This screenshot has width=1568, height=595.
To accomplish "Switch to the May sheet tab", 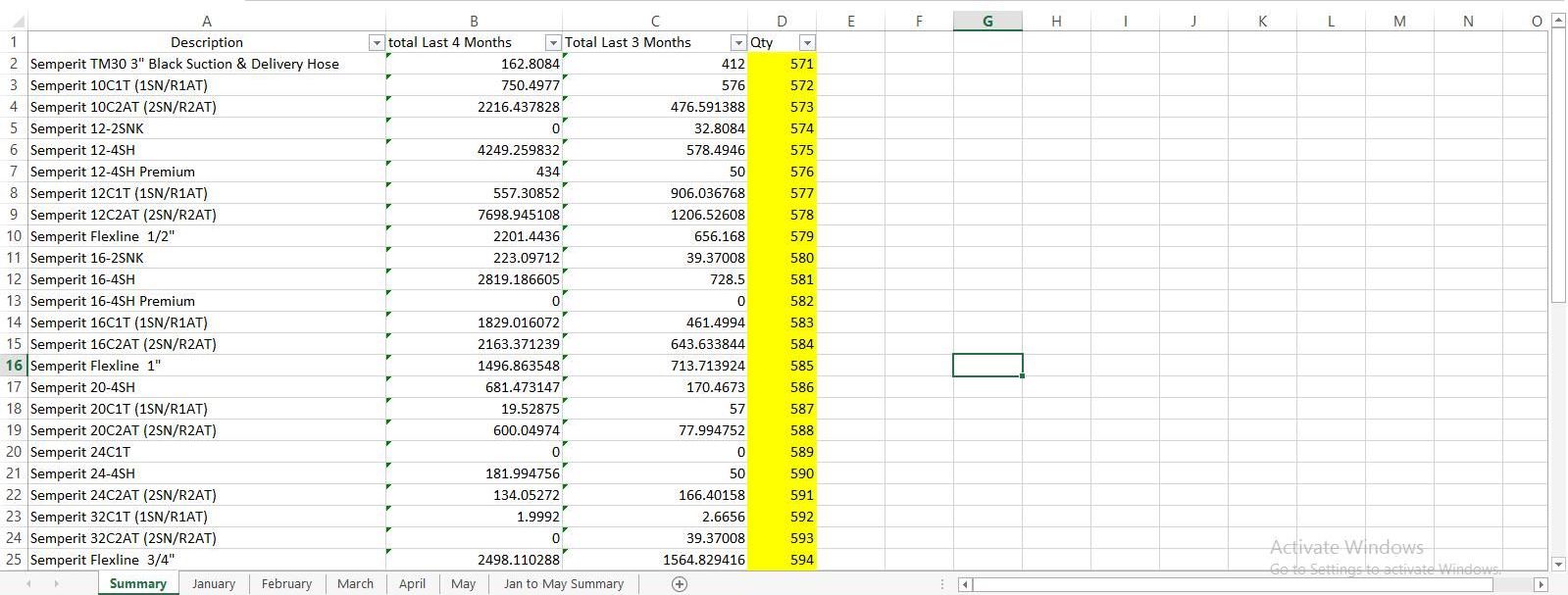I will click(463, 583).
